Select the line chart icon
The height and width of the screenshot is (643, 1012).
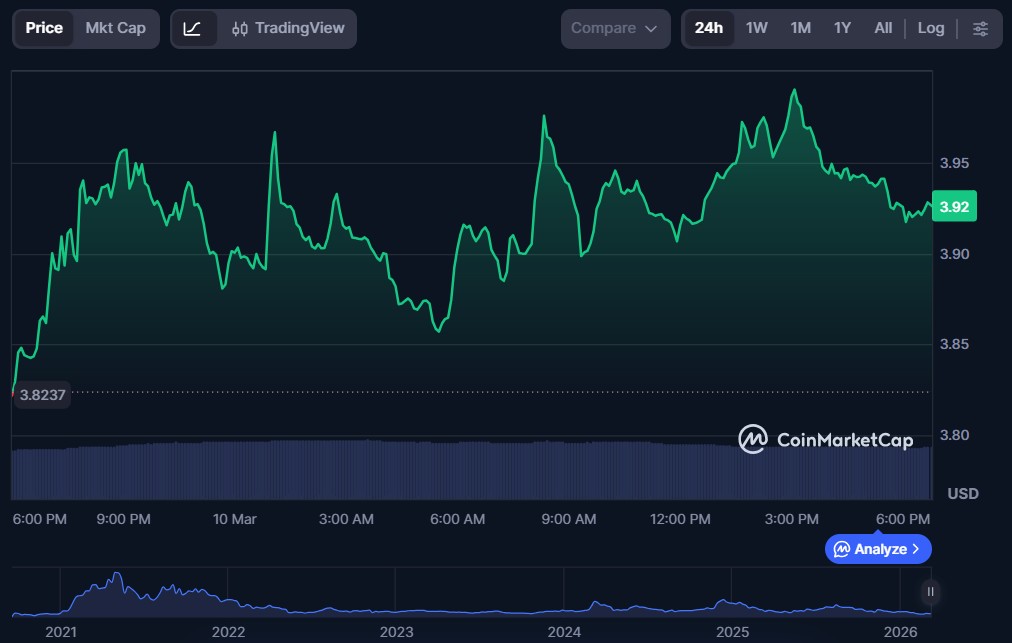click(193, 28)
